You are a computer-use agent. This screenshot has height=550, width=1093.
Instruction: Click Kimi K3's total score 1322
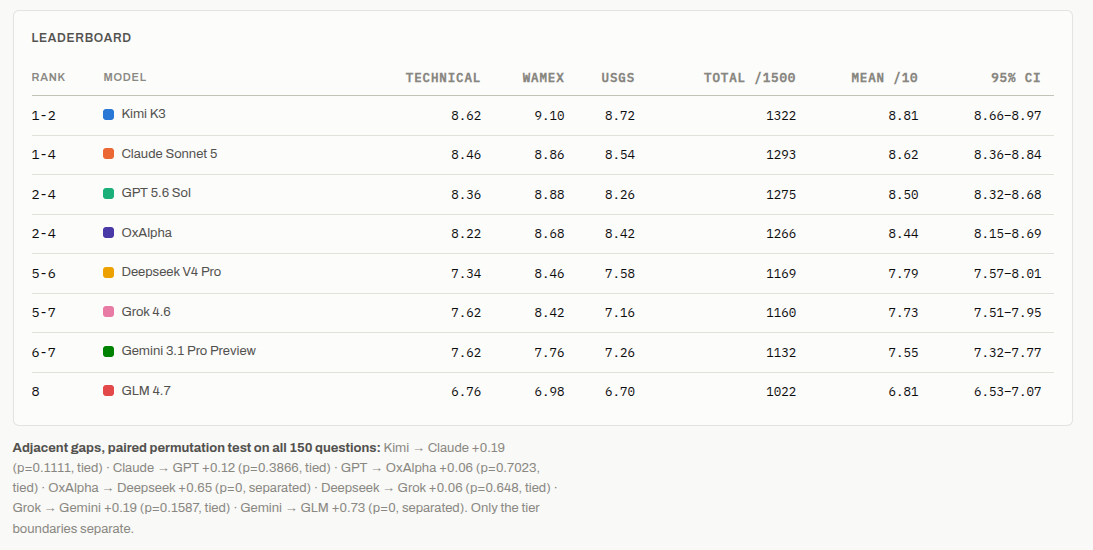pyautogui.click(x=781, y=116)
